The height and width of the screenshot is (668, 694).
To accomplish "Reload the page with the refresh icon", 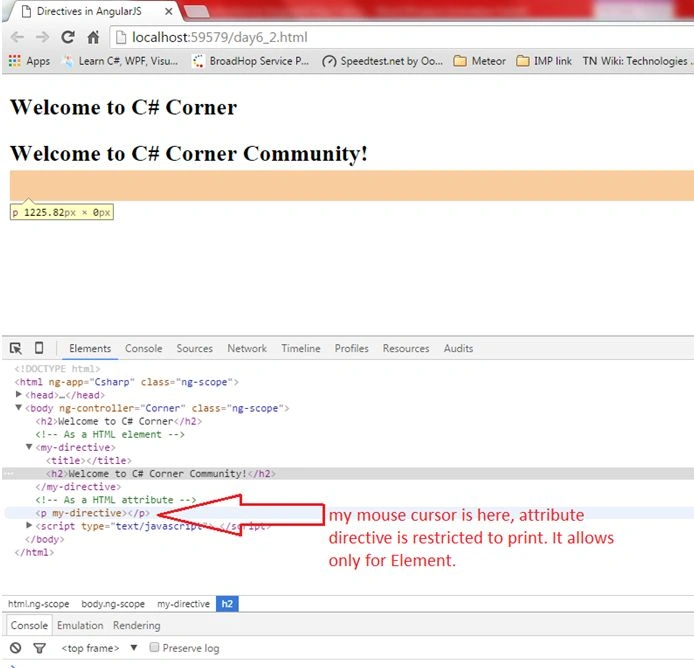I will 68,37.
